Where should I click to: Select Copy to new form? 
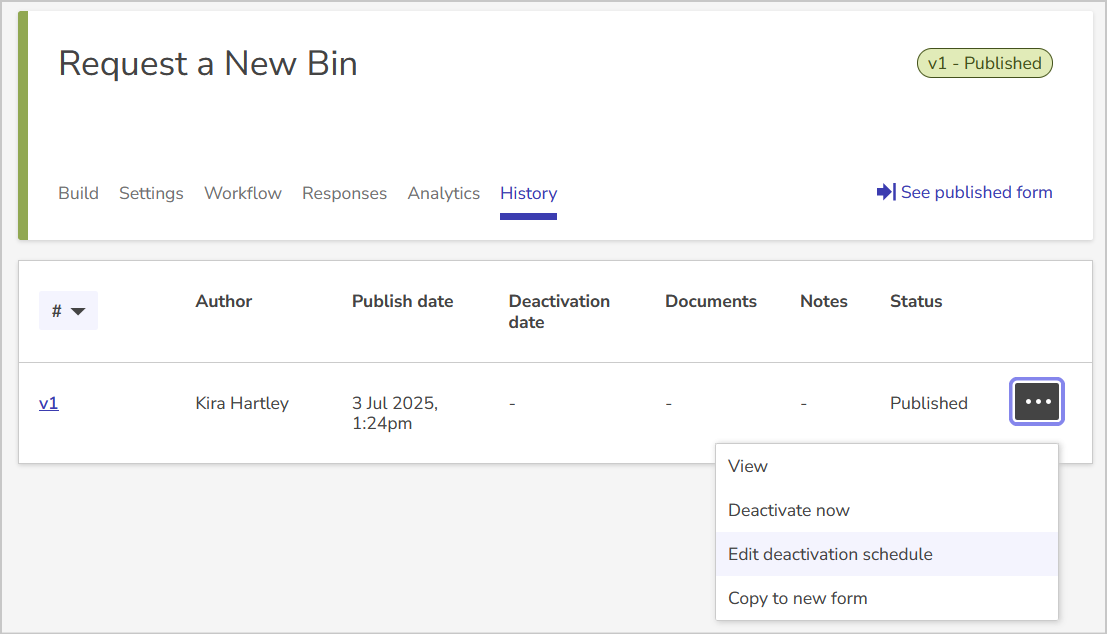887,598
